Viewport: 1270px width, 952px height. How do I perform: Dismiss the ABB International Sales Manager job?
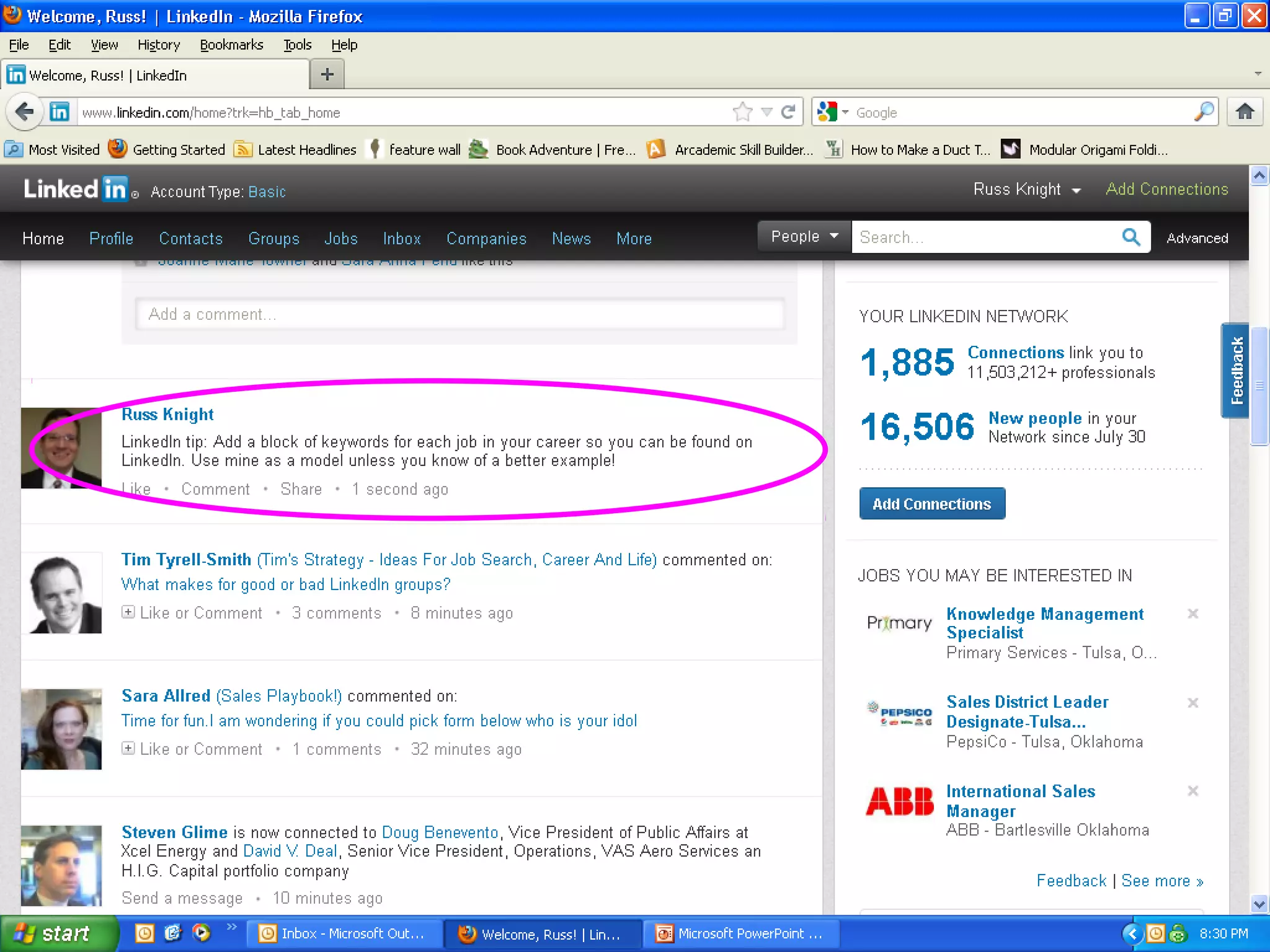pos(1192,791)
